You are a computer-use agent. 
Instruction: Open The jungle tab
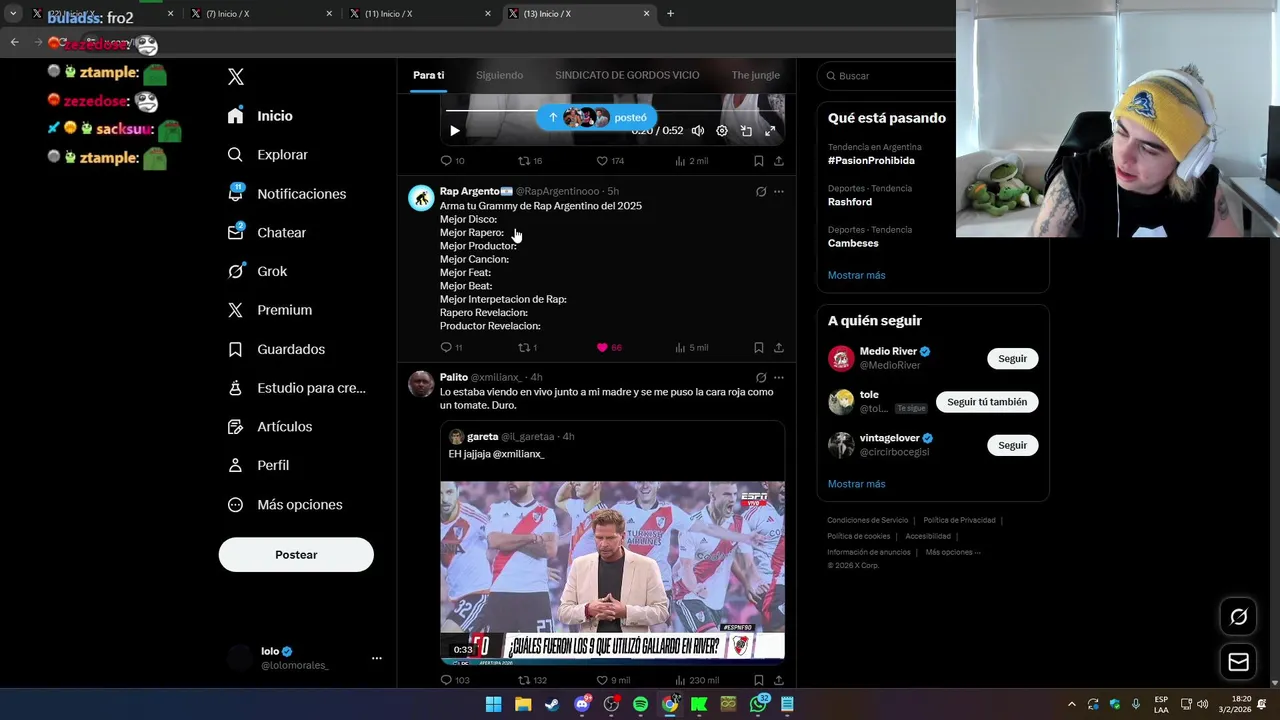[x=755, y=75]
